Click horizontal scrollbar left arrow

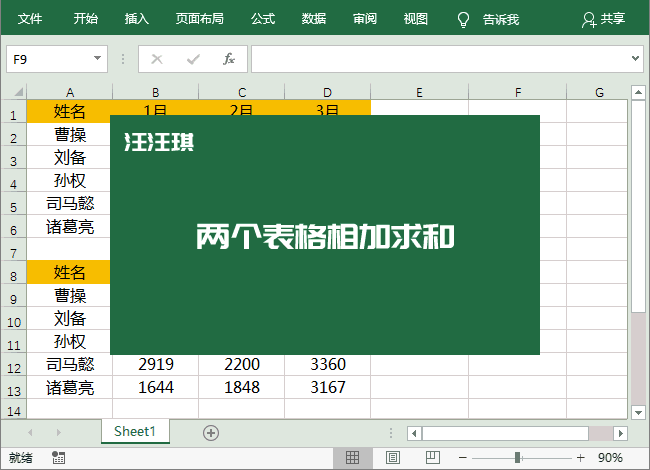coord(414,434)
